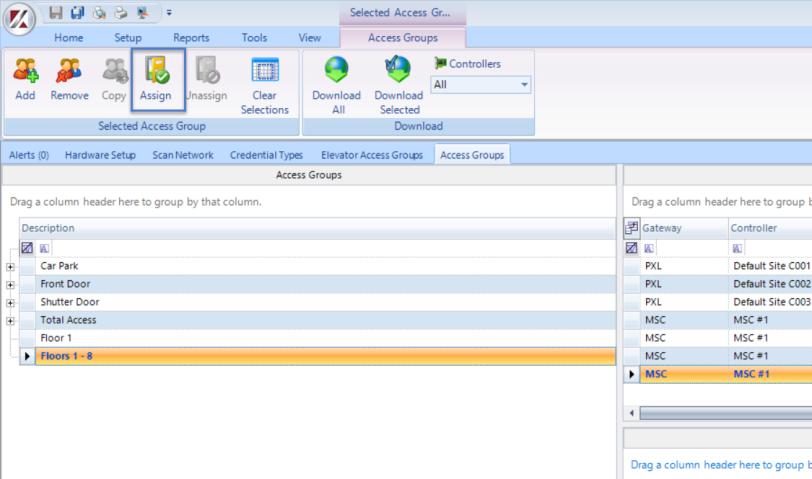Open the Home ribbon tab

(x=68, y=38)
